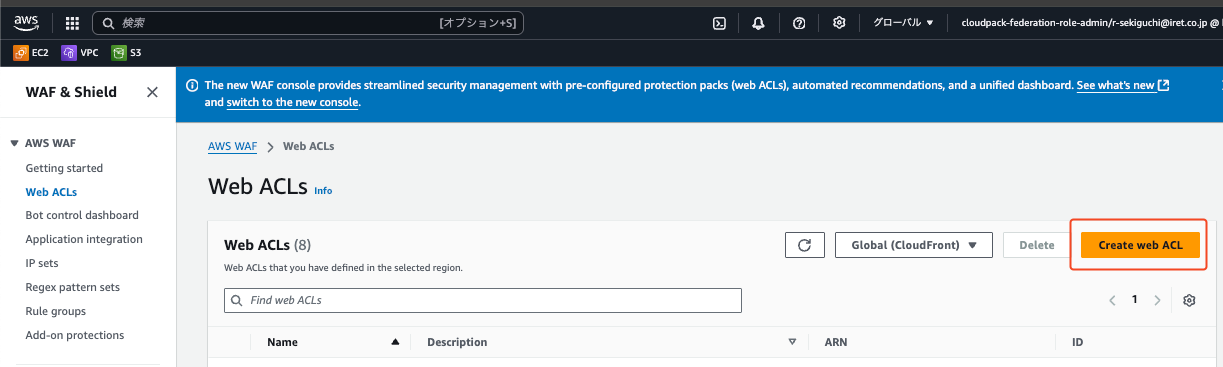Screen dimensions: 1223x367
Task: Open Bot control dashboard
Action: coord(82,215)
